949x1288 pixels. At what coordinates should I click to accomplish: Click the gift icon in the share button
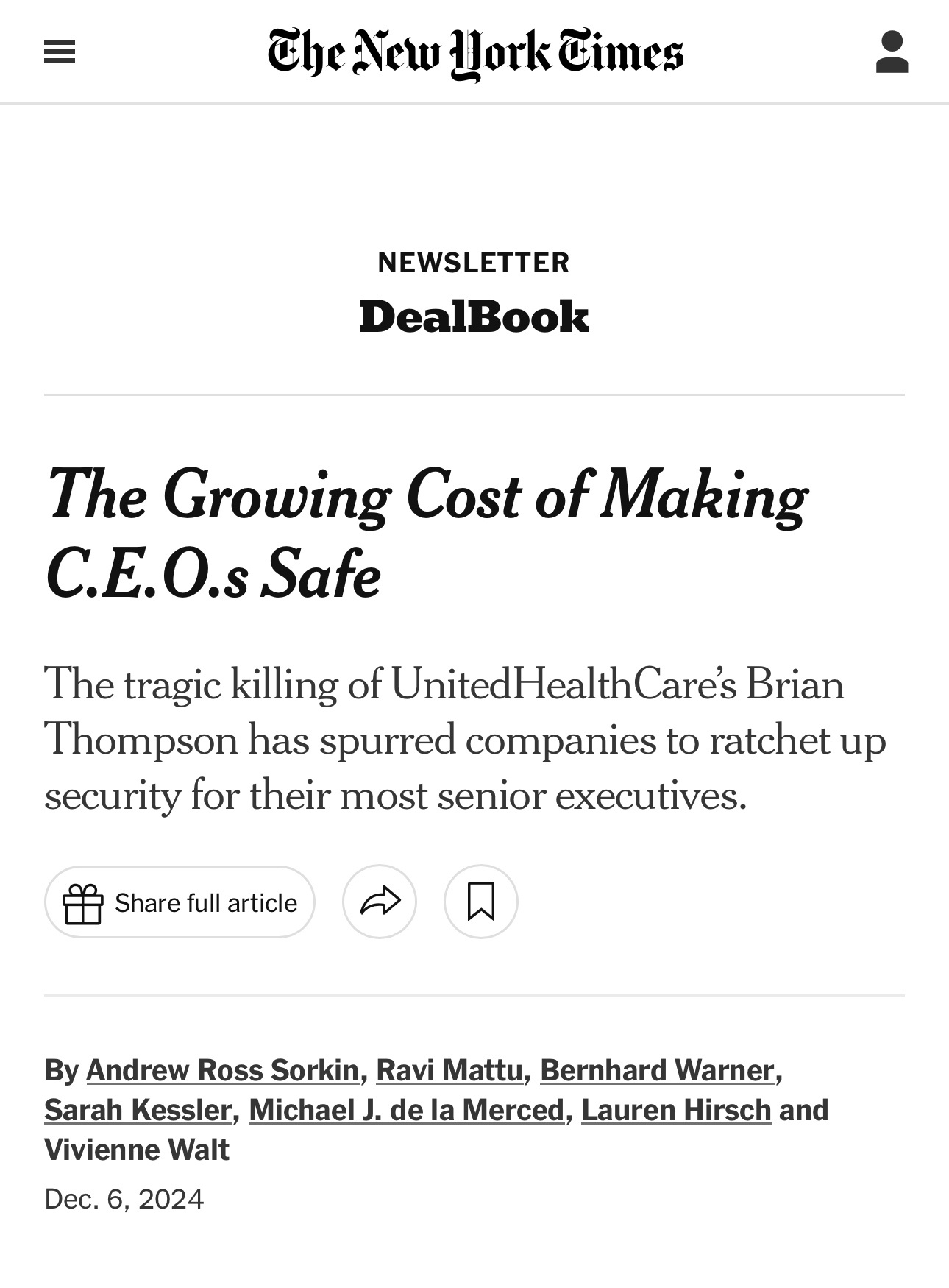[82, 903]
